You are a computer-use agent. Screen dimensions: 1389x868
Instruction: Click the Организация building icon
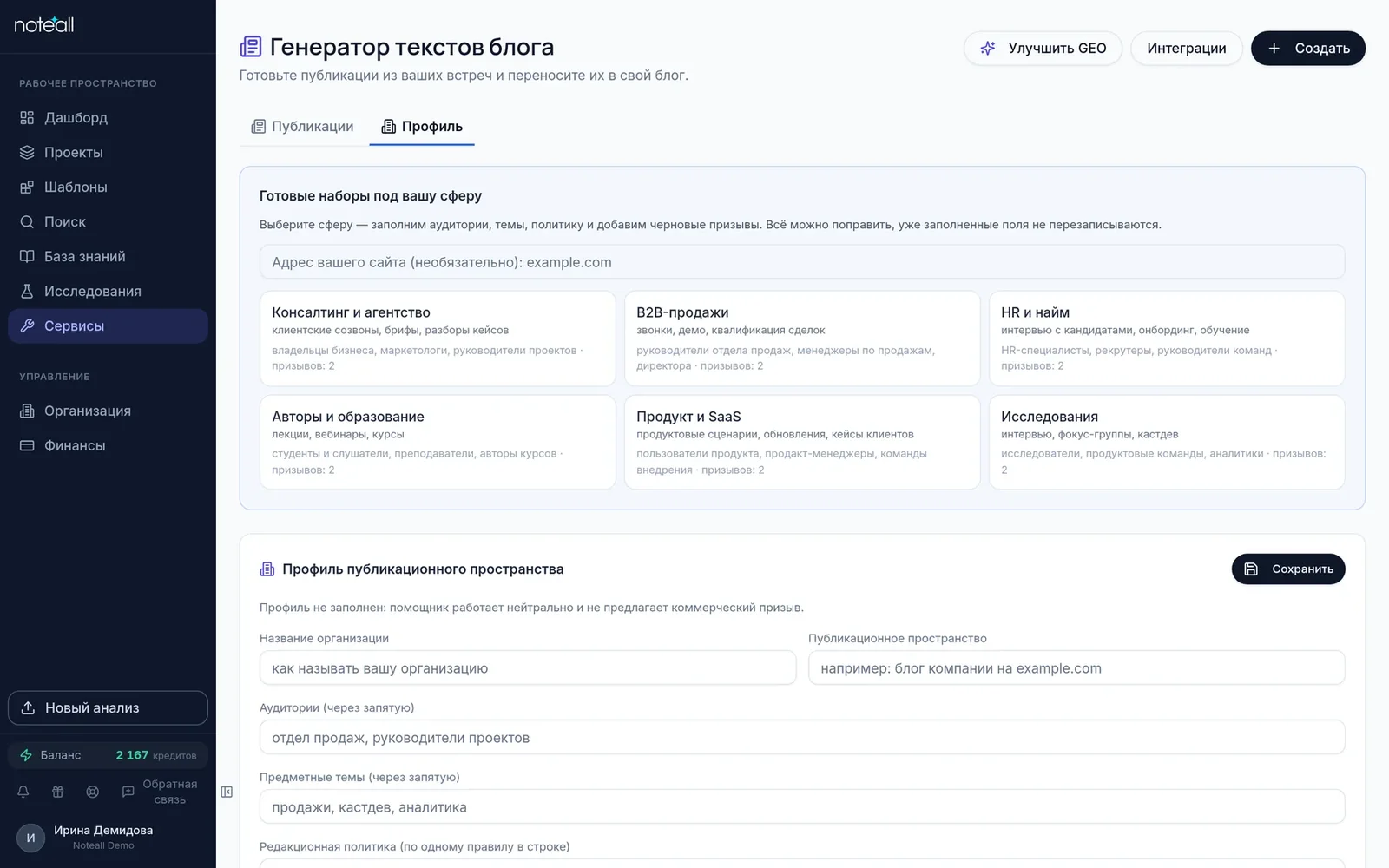click(27, 411)
